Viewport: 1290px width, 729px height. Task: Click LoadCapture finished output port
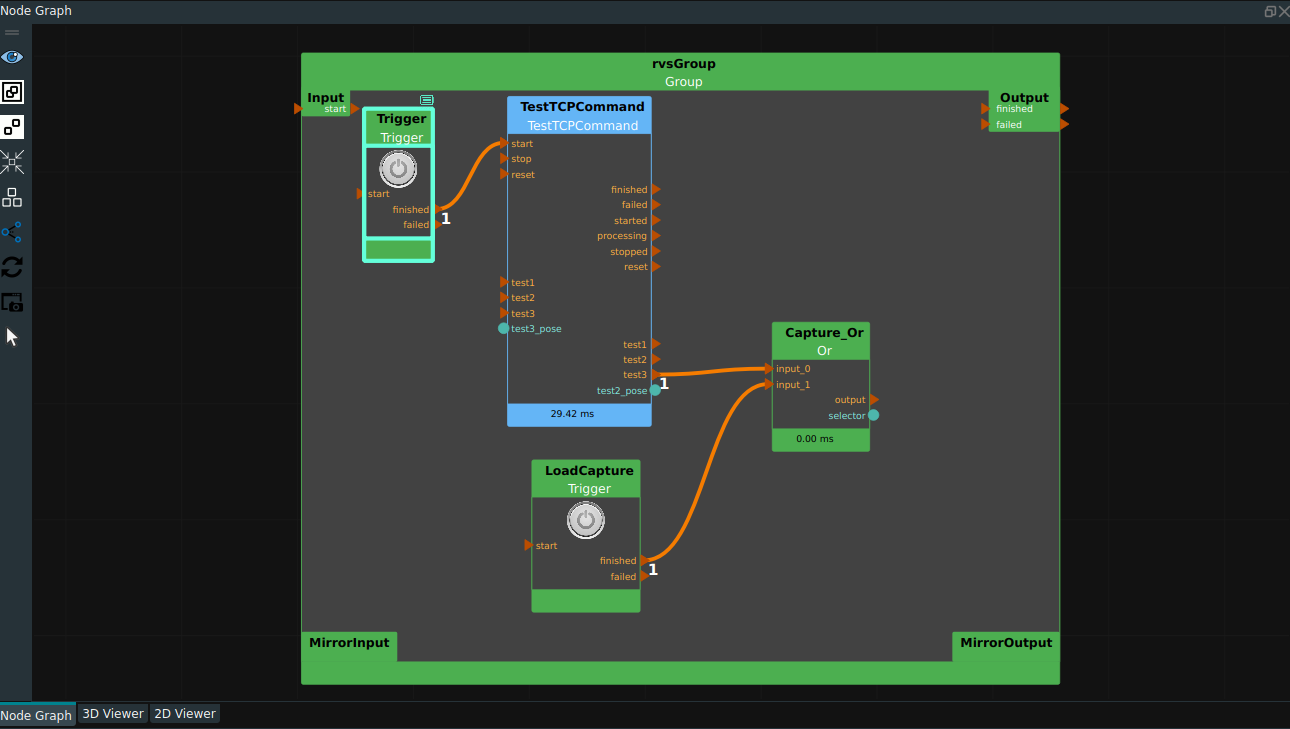coord(644,561)
